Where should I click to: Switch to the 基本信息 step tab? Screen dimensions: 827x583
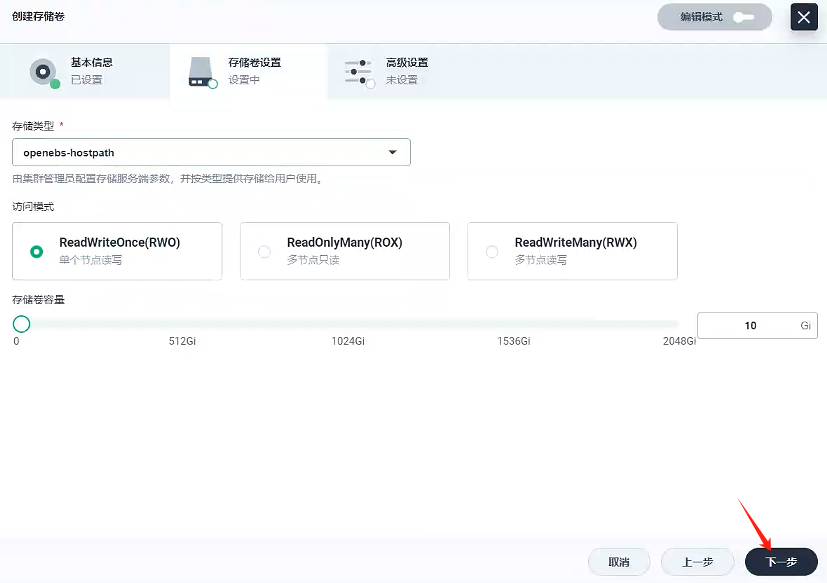click(85, 72)
